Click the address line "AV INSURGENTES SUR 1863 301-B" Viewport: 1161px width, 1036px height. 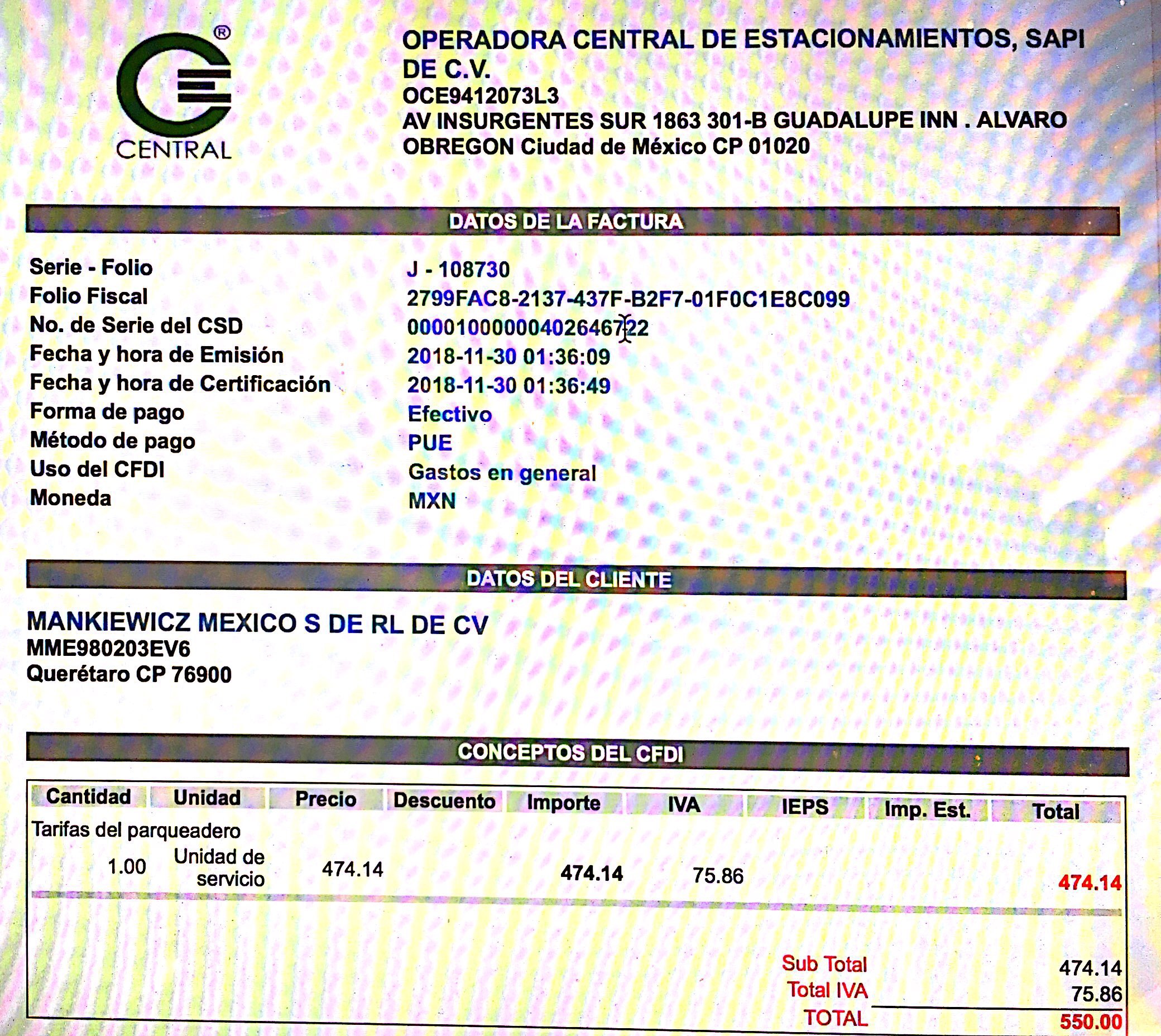(x=584, y=121)
